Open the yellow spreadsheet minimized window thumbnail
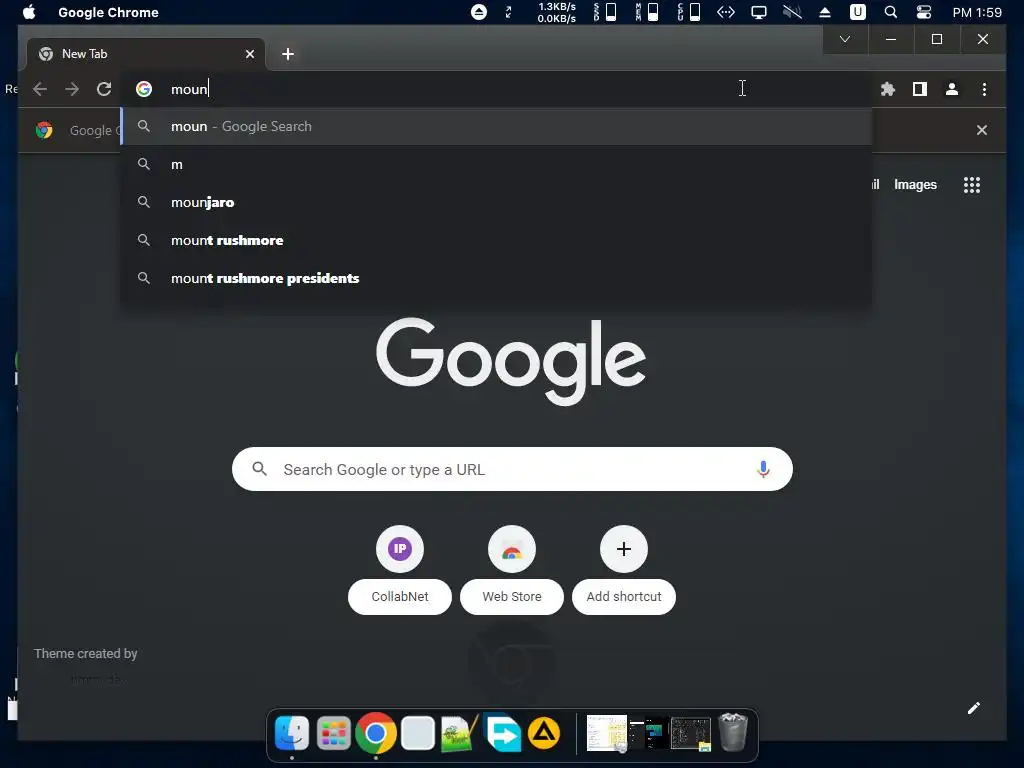Viewport: 1024px width, 768px height. pyautogui.click(x=607, y=733)
